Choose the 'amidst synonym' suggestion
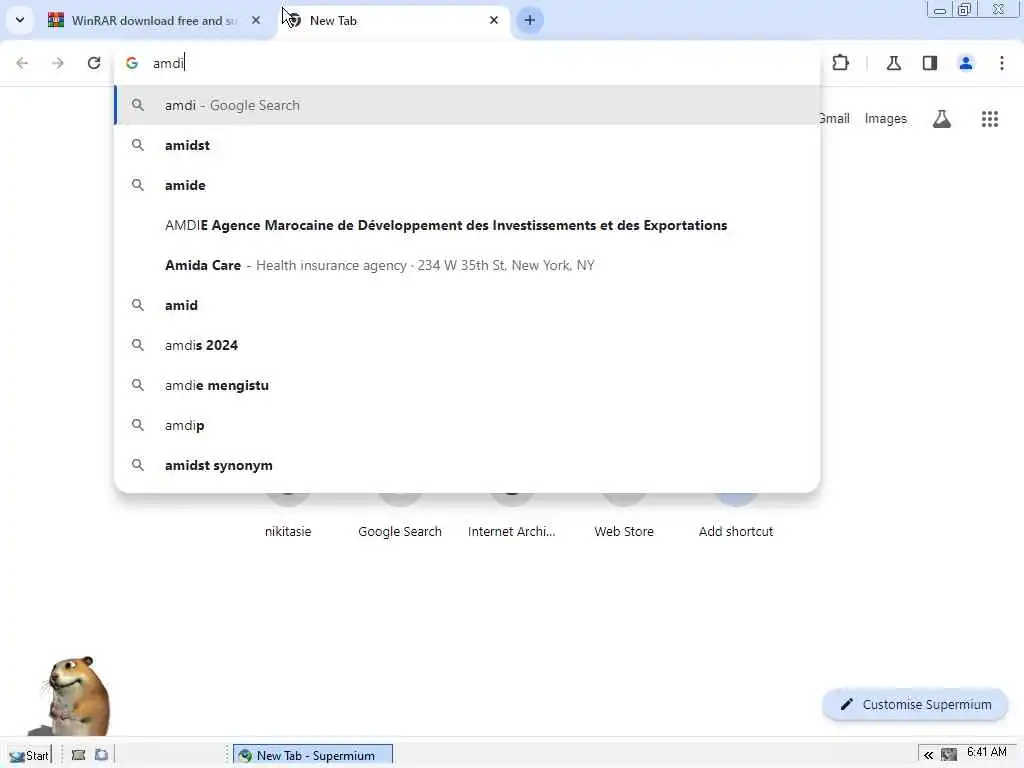This screenshot has width=1024, height=768. [468, 465]
